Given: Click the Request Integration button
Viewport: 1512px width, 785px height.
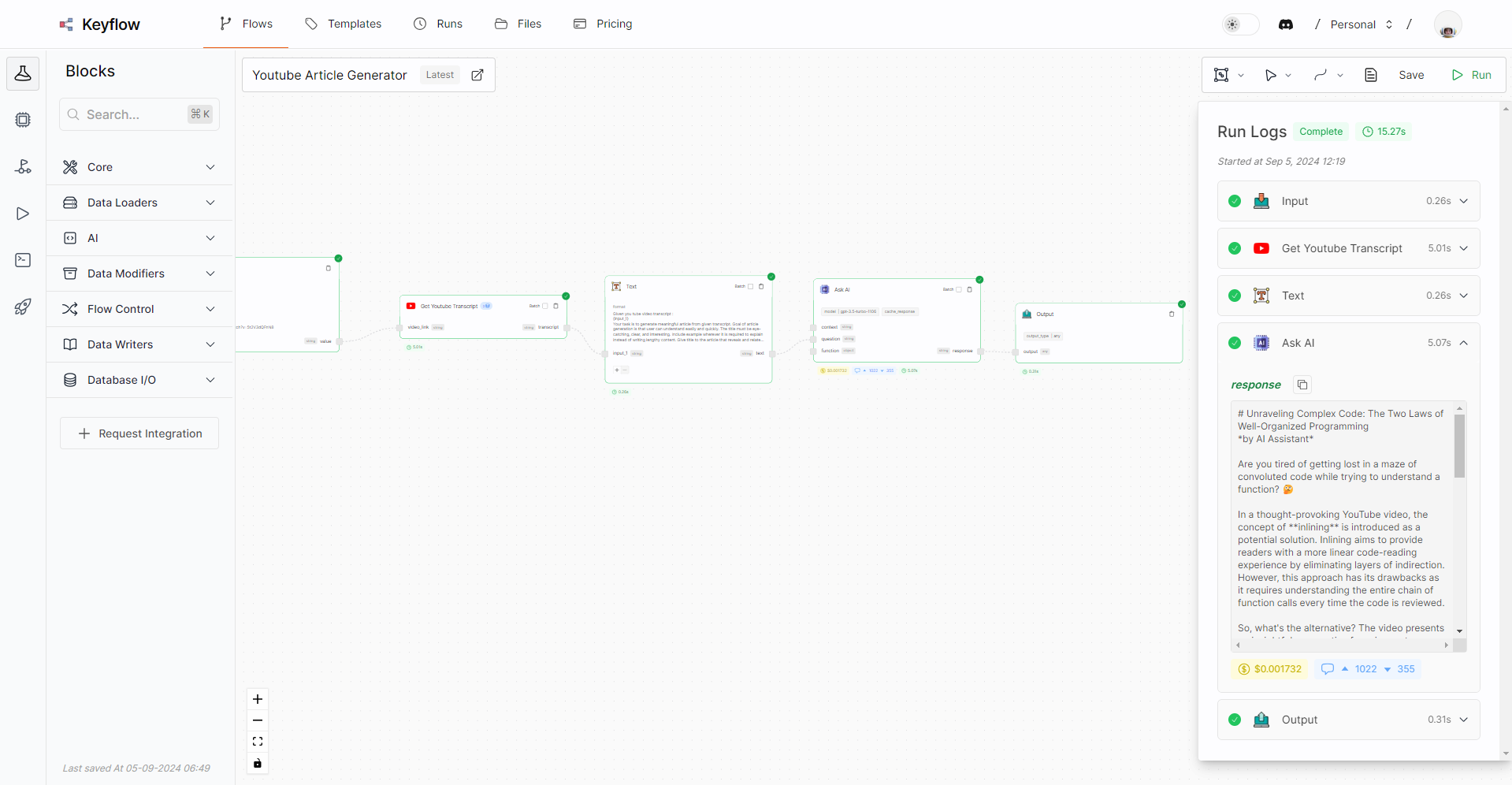Looking at the screenshot, I should (139, 433).
